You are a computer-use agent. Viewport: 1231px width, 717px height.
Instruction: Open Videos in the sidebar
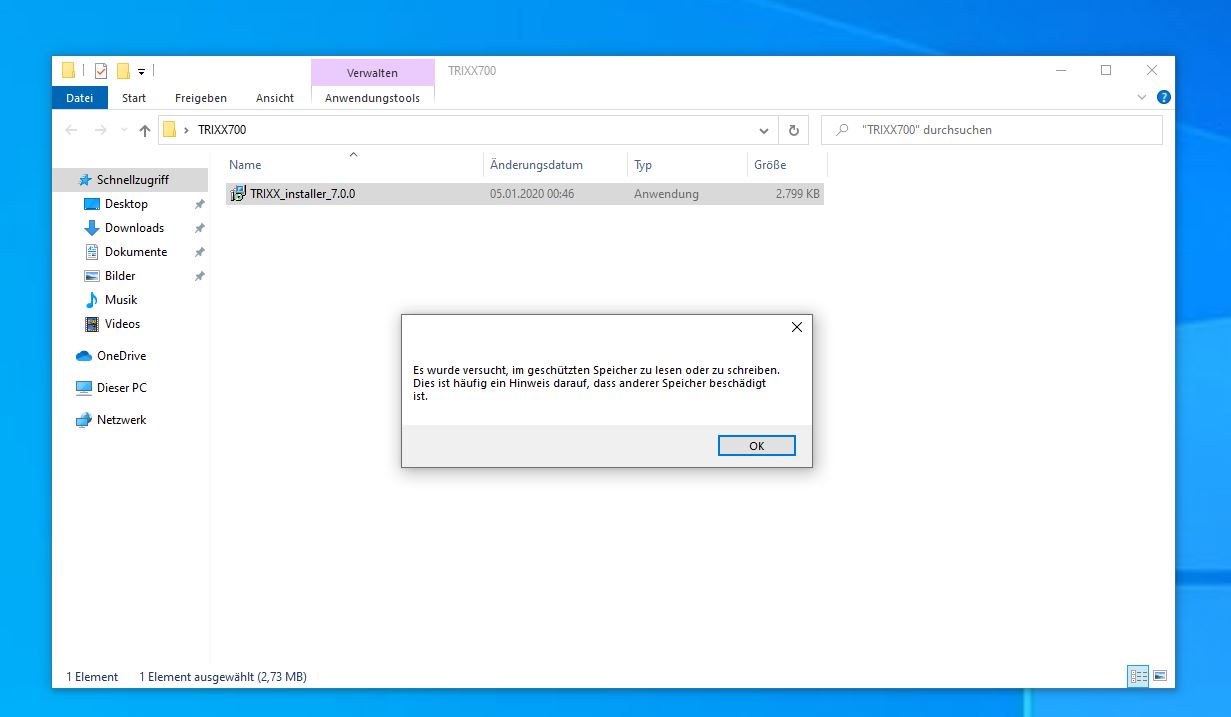(122, 324)
